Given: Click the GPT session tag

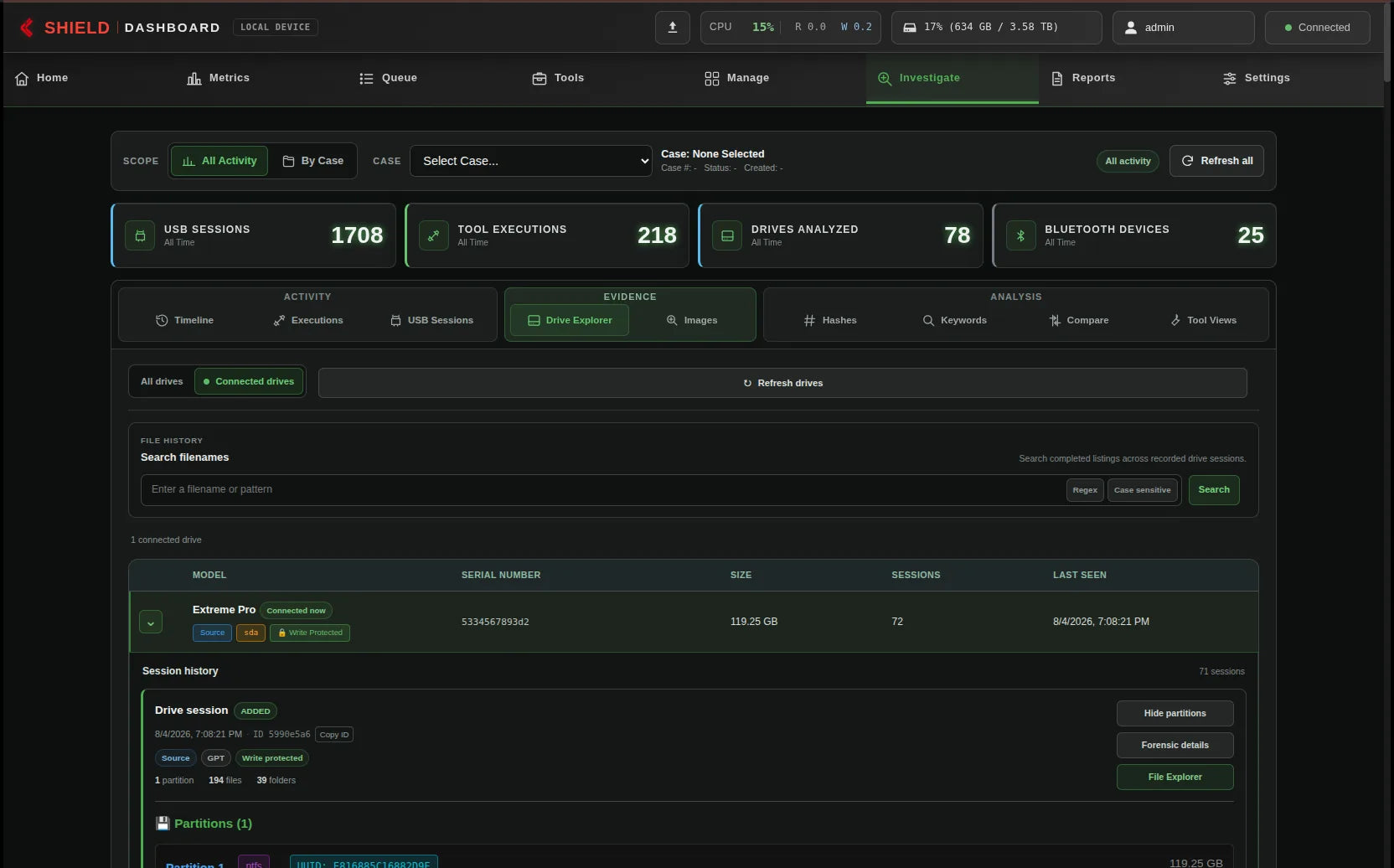Looking at the screenshot, I should pos(216,758).
